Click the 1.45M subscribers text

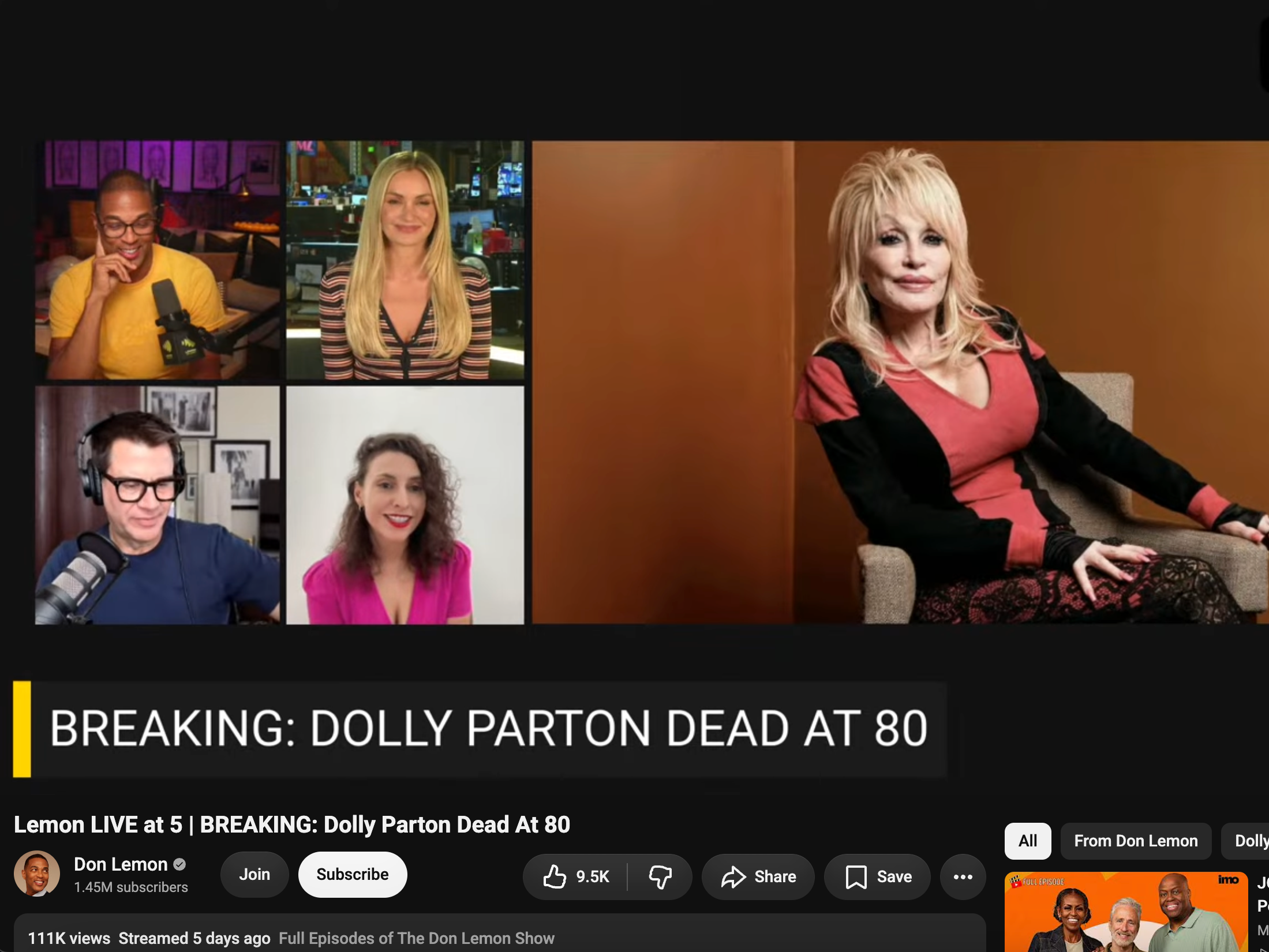pos(131,887)
